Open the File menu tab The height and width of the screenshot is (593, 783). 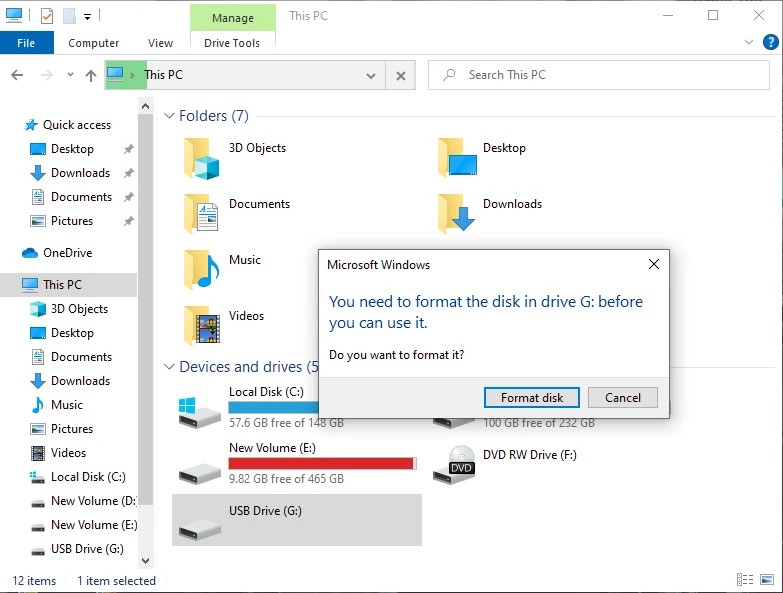click(26, 43)
